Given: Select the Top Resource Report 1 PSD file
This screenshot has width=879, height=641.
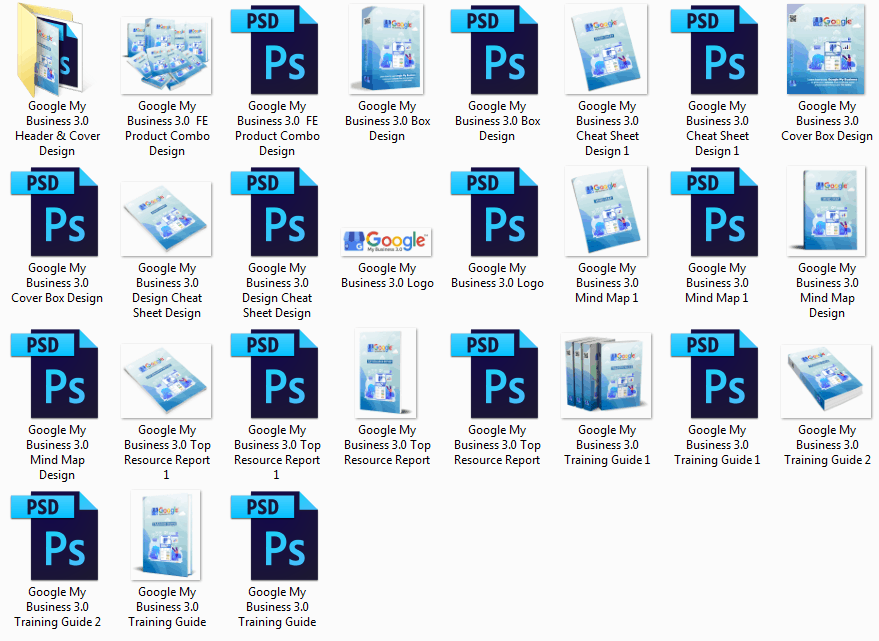Looking at the screenshot, I should click(277, 374).
